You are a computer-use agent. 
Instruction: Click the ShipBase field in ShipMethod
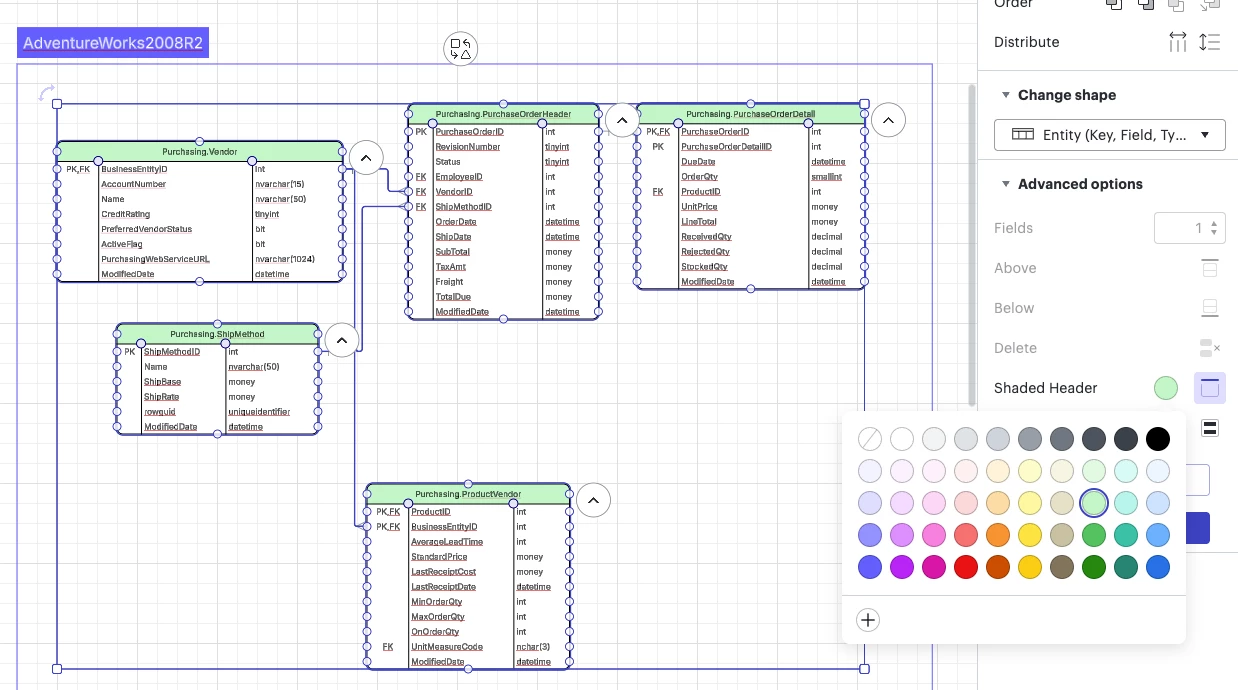tap(163, 382)
